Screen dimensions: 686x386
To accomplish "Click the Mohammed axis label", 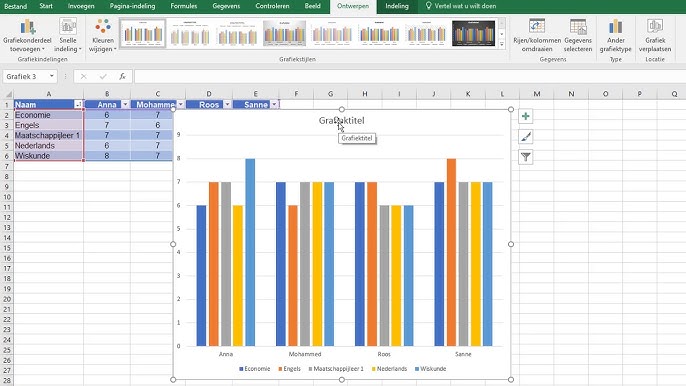I will pyautogui.click(x=305, y=354).
